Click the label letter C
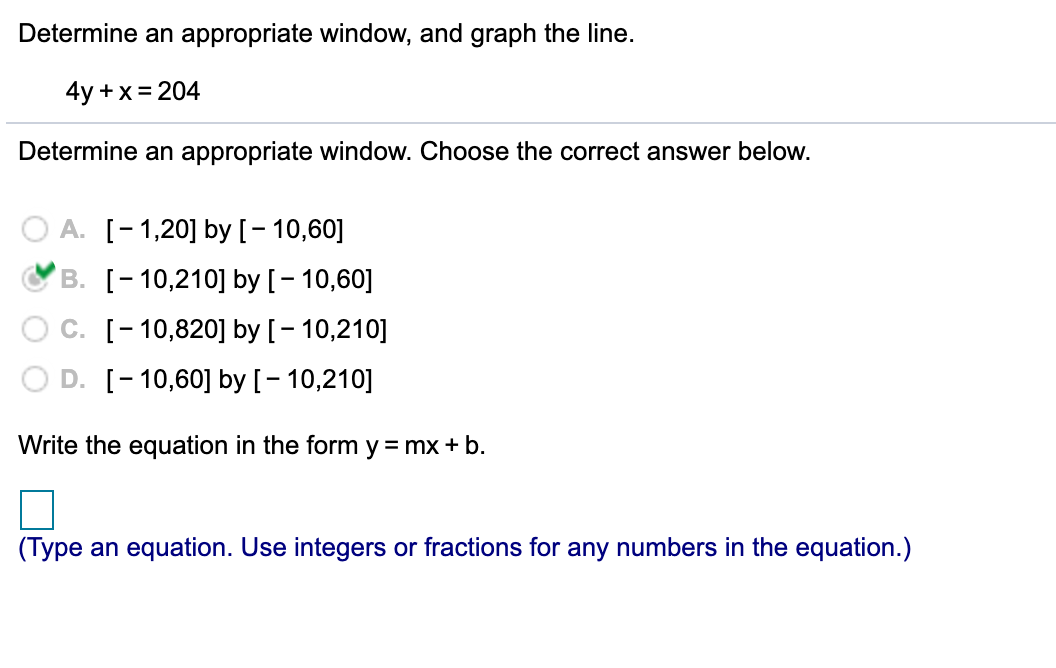 (70, 329)
